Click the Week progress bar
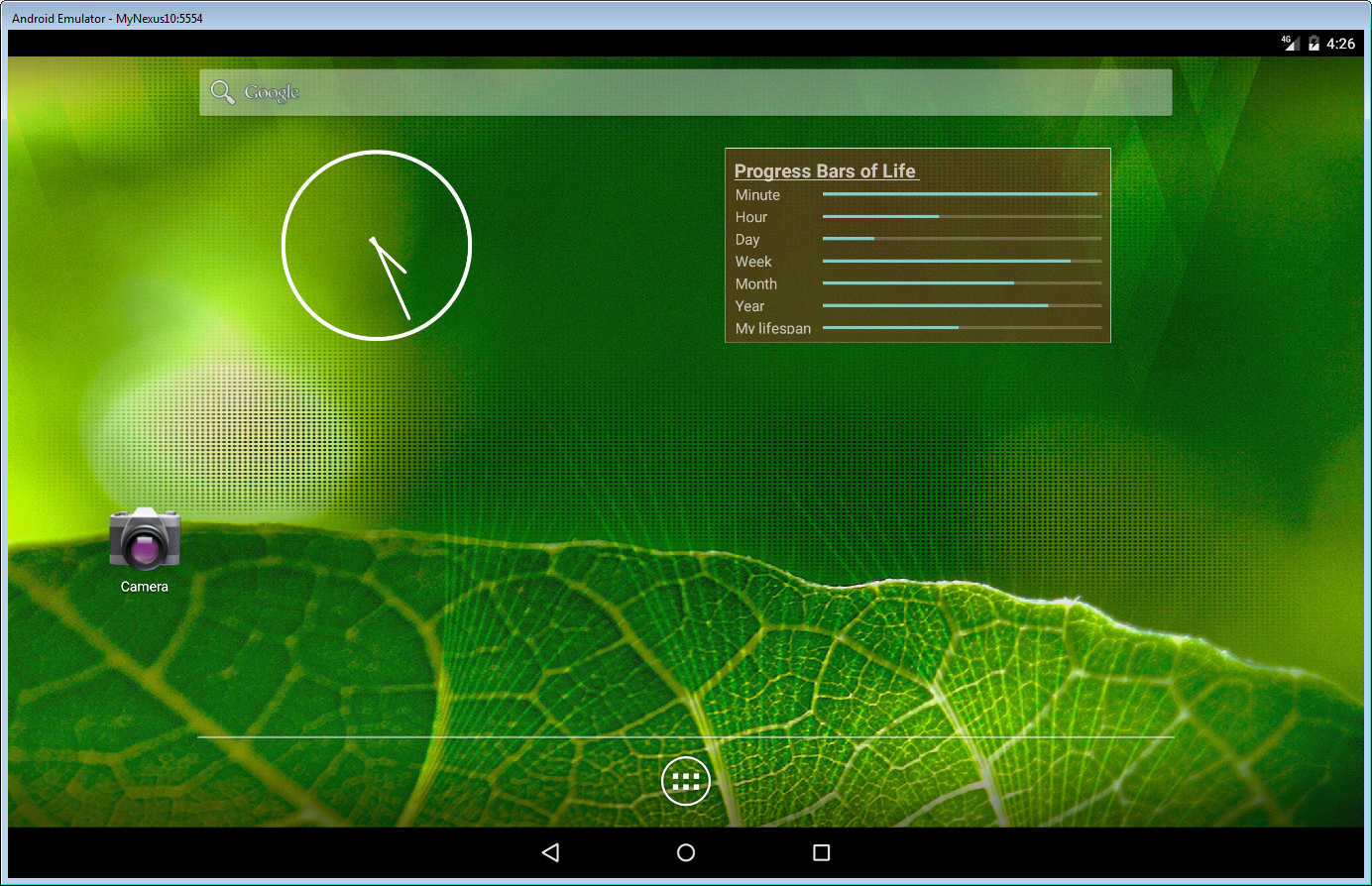The height and width of the screenshot is (886, 1372). click(x=963, y=261)
